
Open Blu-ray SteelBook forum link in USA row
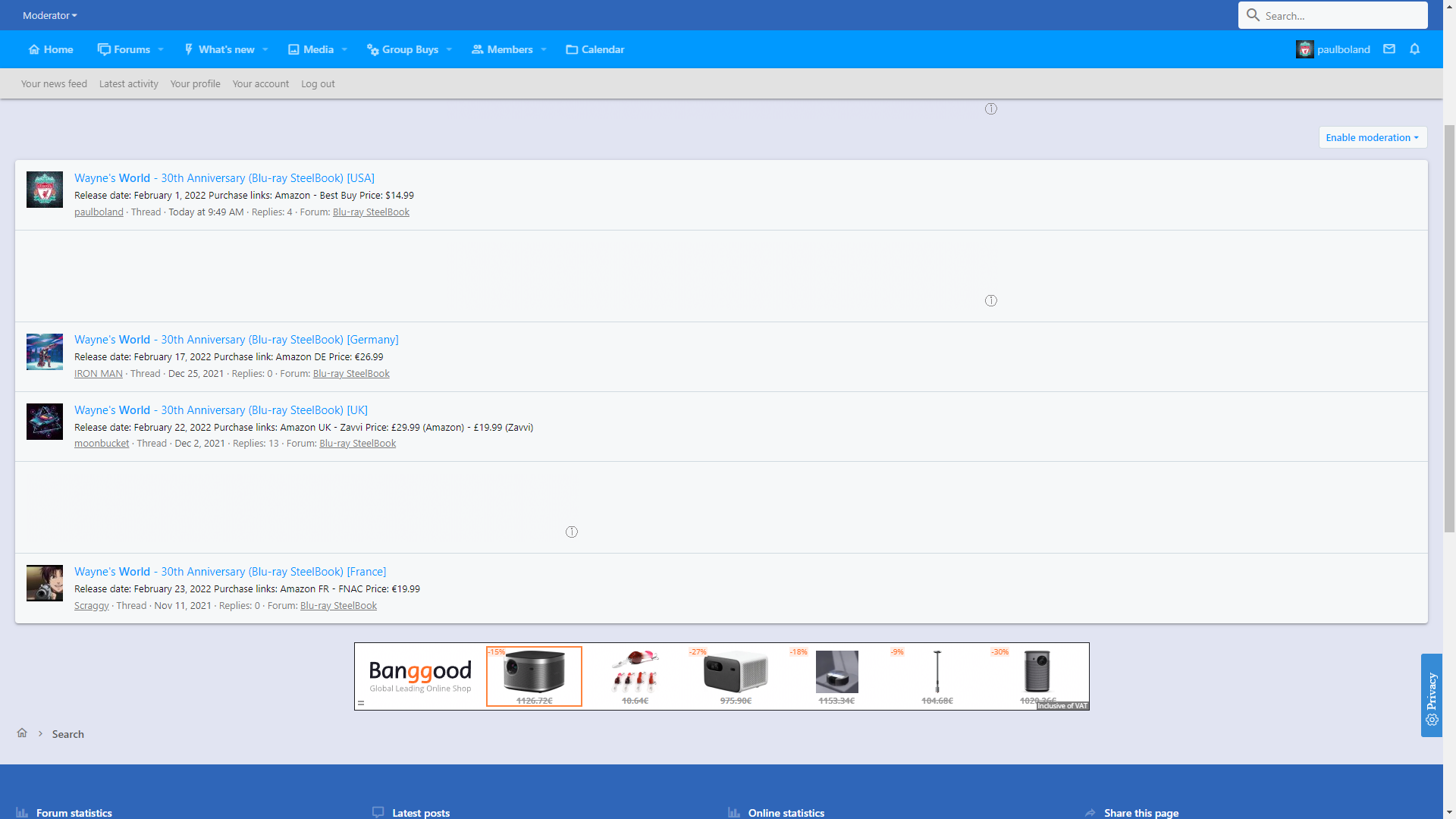tap(371, 212)
